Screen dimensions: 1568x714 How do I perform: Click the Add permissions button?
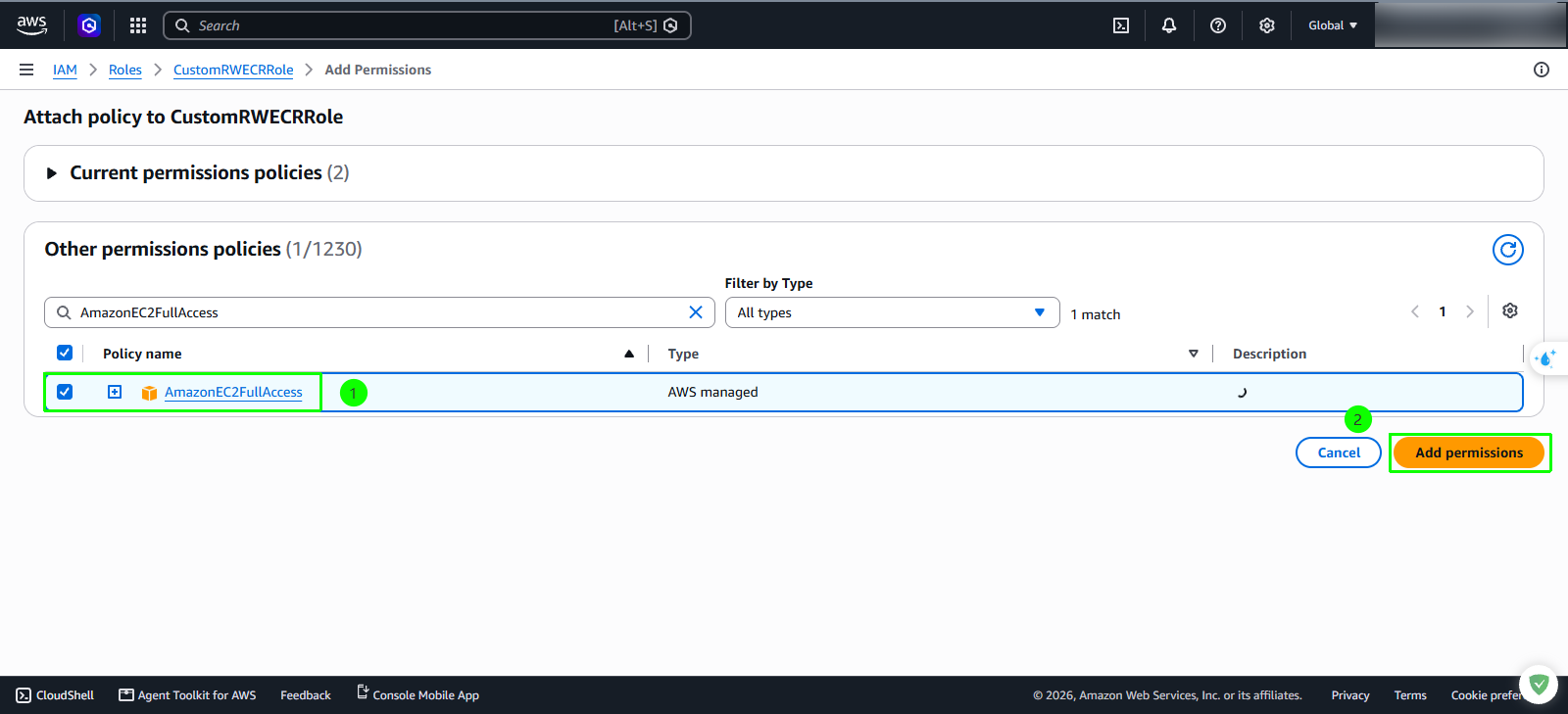pos(1469,452)
